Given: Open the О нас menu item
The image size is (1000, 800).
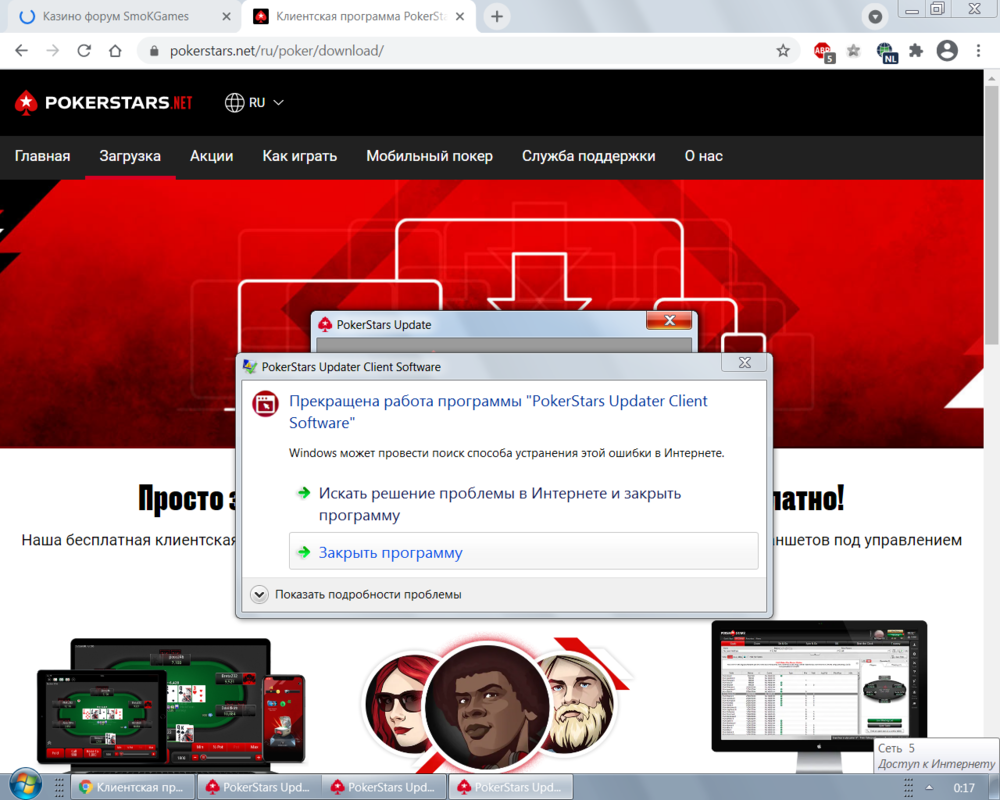Looking at the screenshot, I should pos(703,156).
